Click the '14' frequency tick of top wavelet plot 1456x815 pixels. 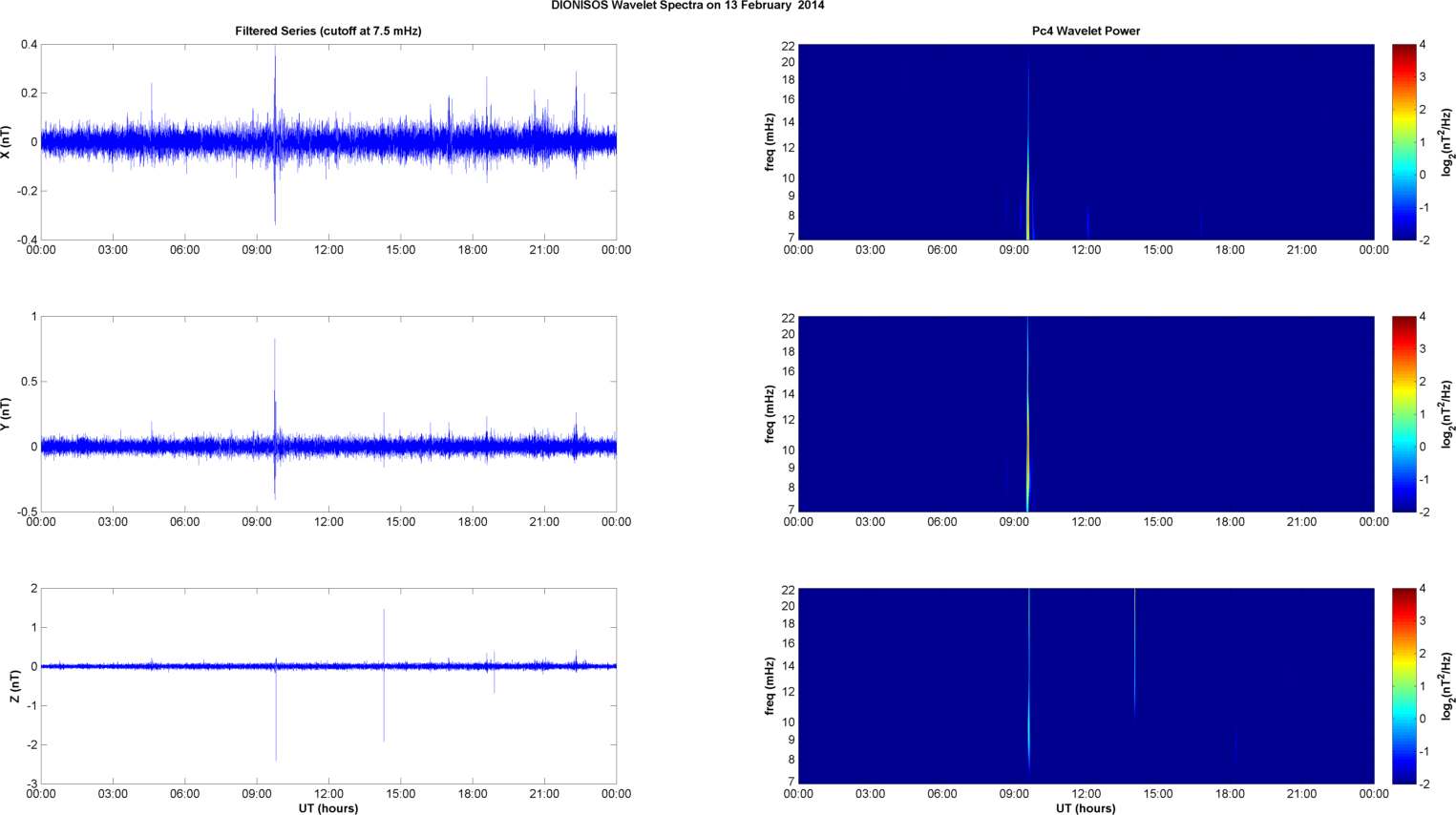[x=789, y=122]
